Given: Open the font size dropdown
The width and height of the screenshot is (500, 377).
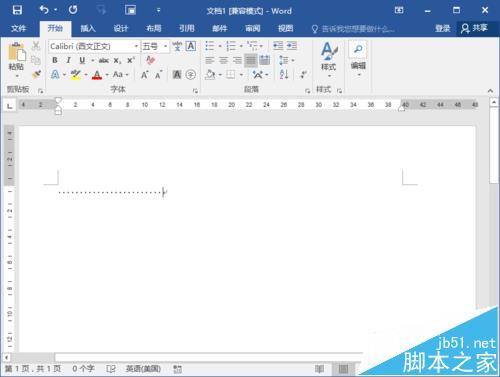Looking at the screenshot, I should tap(165, 46).
